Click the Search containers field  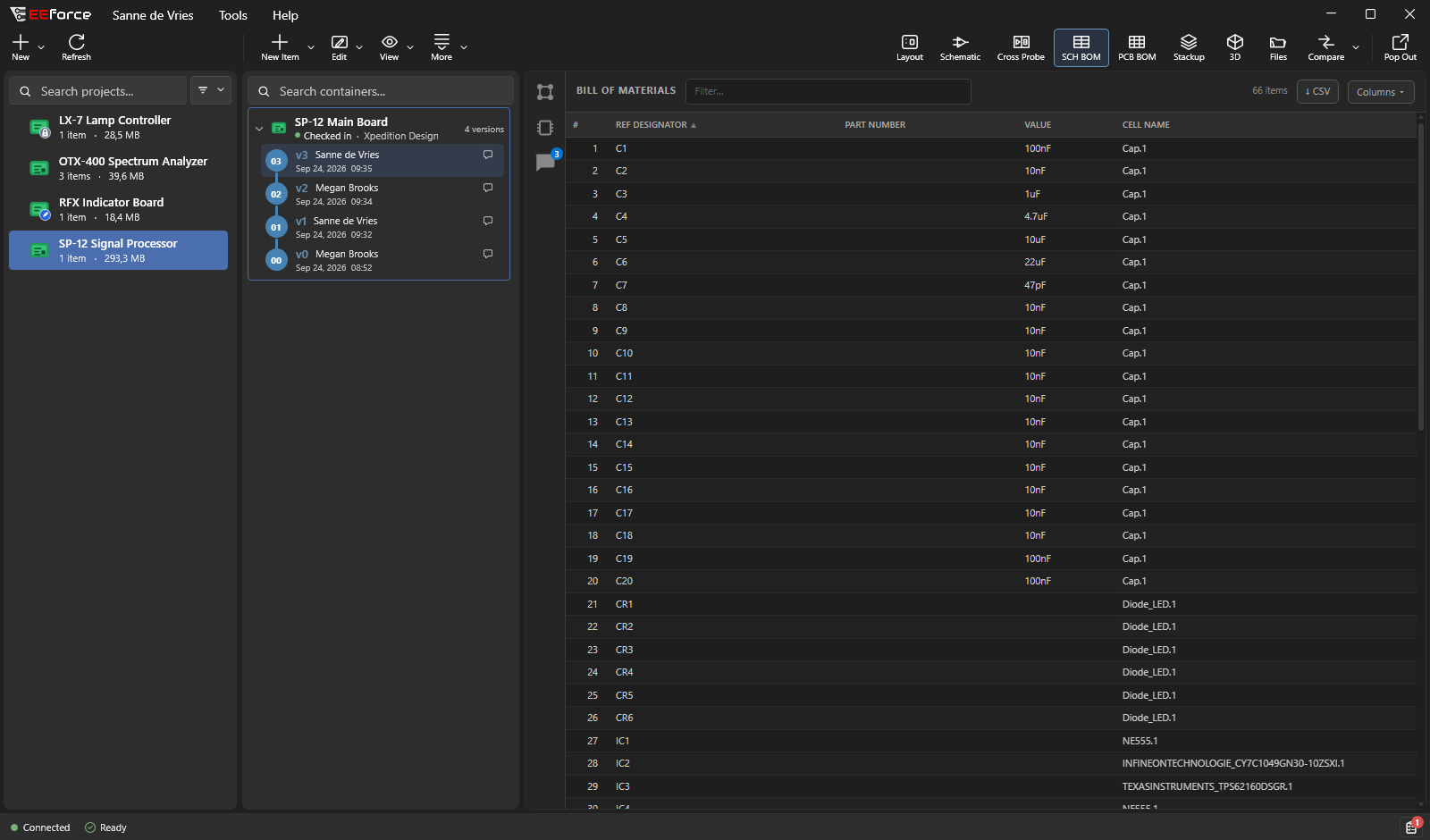381,91
